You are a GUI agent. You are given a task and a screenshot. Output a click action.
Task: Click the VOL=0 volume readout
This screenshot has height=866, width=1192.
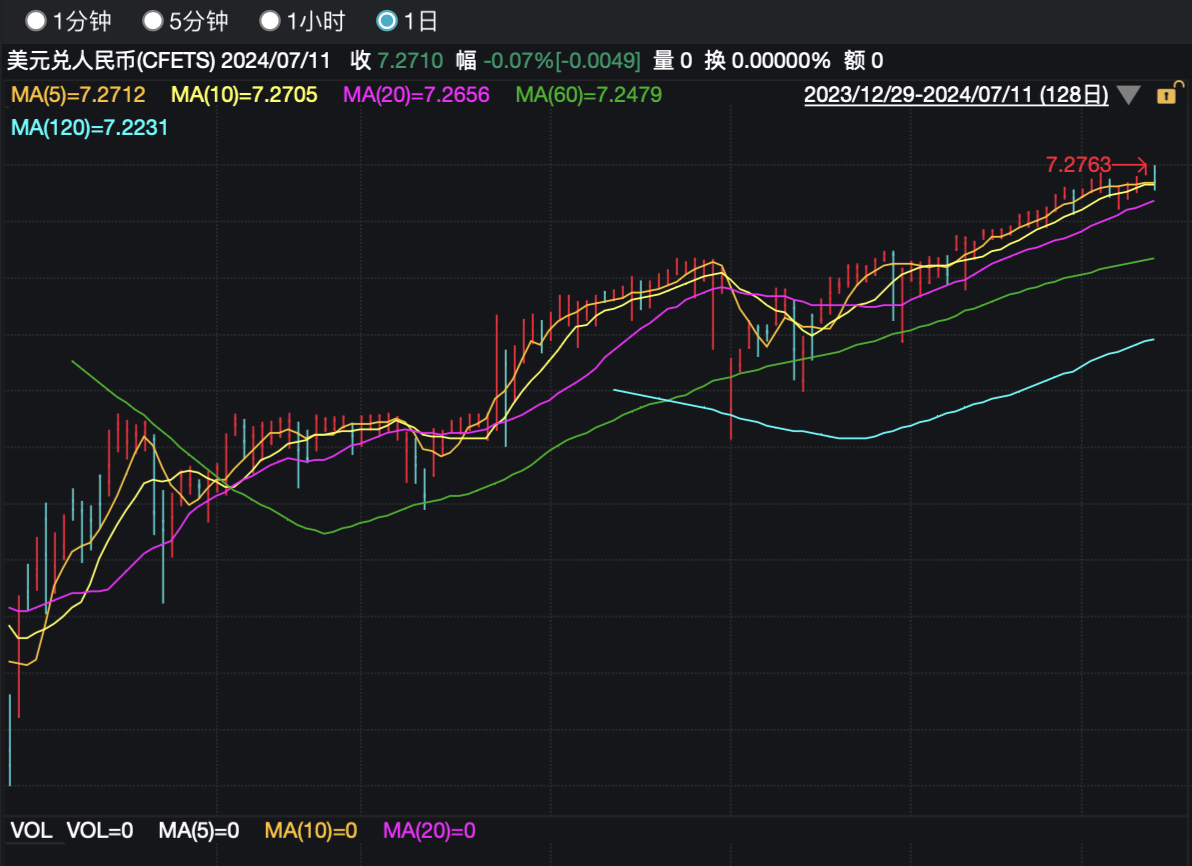(x=99, y=830)
